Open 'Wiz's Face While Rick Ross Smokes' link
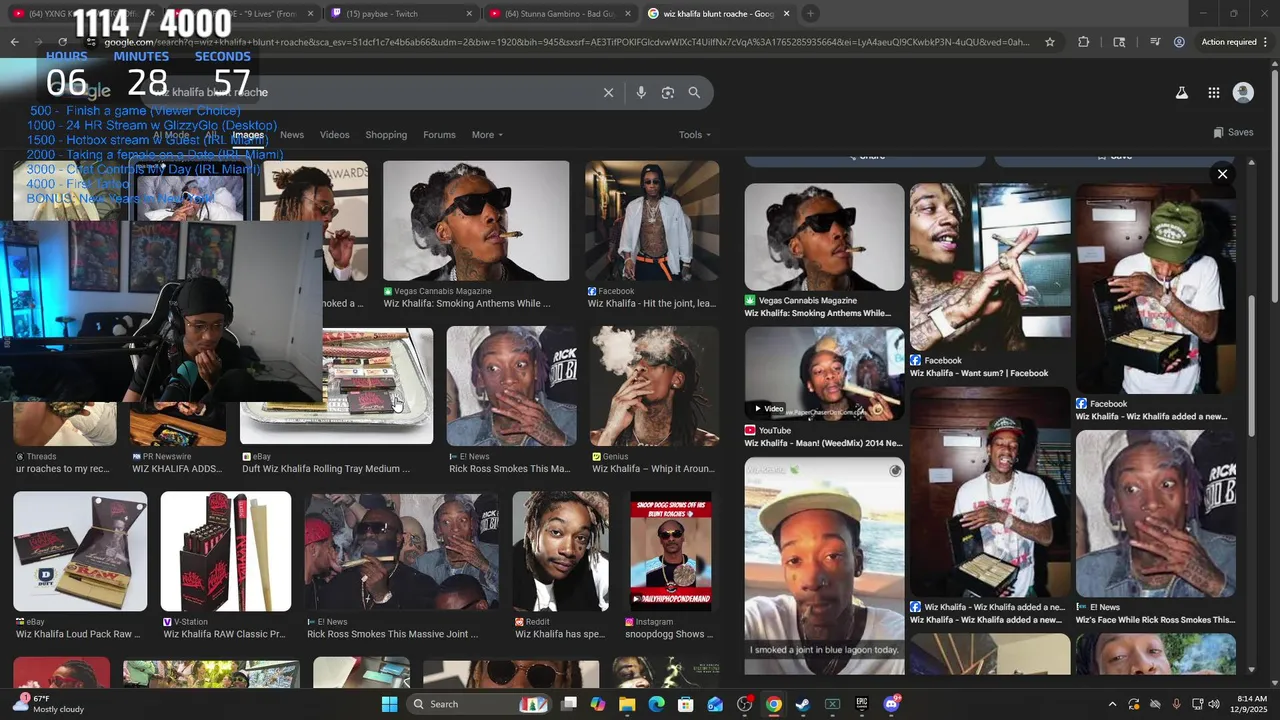 (1155, 620)
